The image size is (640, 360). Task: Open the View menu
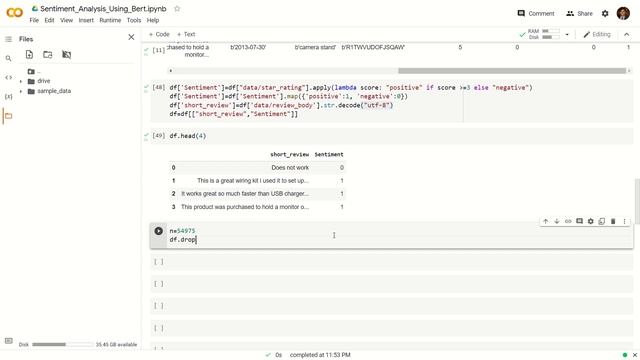[66, 20]
